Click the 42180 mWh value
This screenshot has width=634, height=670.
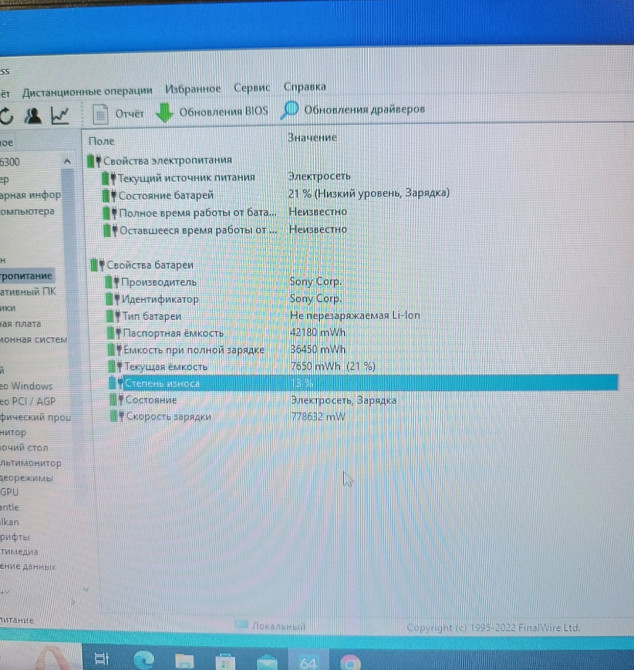pos(318,332)
